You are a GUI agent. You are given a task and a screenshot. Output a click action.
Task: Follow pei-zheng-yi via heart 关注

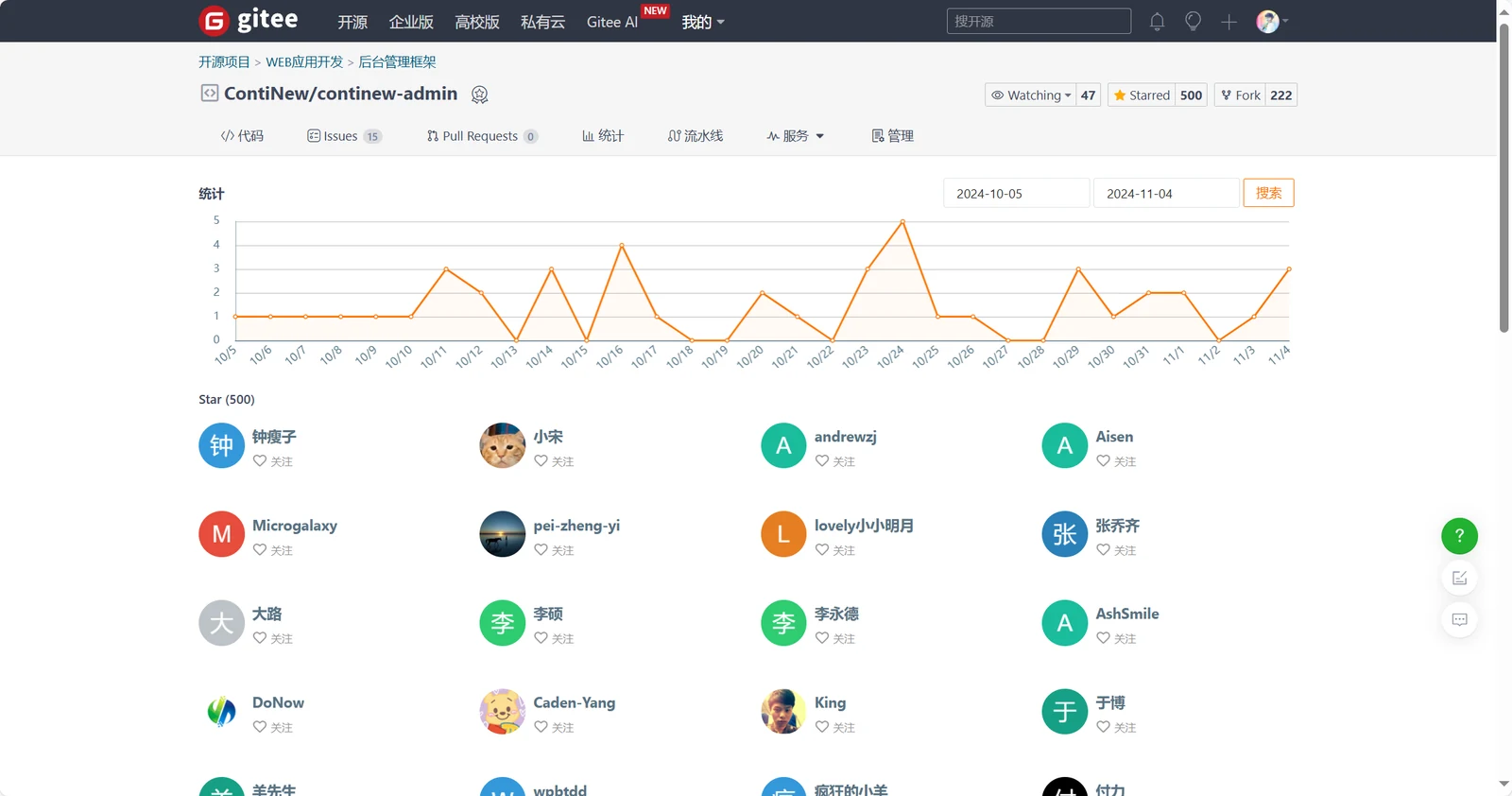point(554,550)
